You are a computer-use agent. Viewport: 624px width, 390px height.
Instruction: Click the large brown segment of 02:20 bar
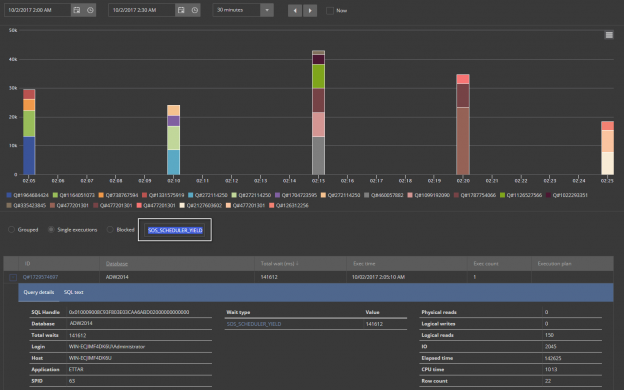coord(463,141)
